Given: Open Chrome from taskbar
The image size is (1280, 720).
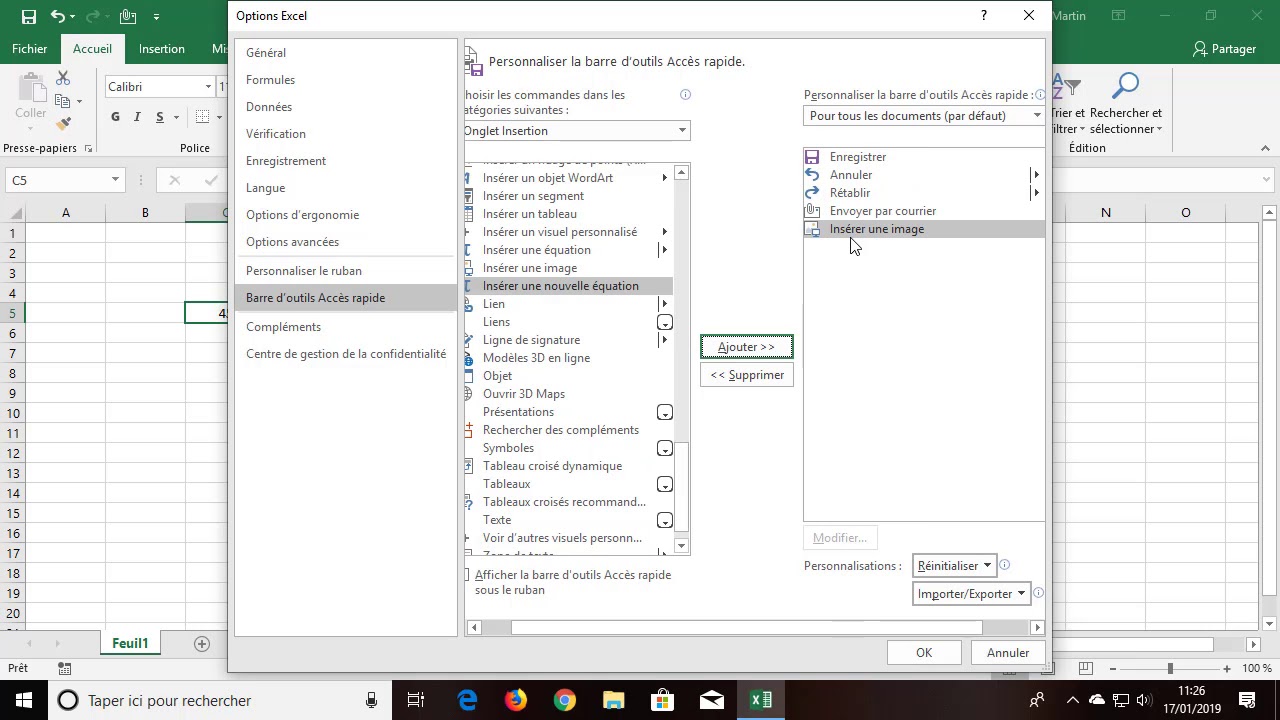Looking at the screenshot, I should [x=565, y=700].
